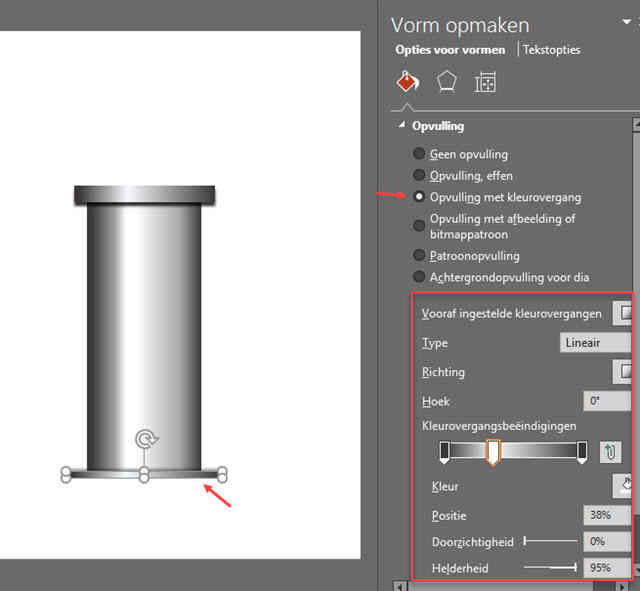640x591 pixels.
Task: Click the left resize handle of selected shape
Action: pyautogui.click(x=65, y=474)
